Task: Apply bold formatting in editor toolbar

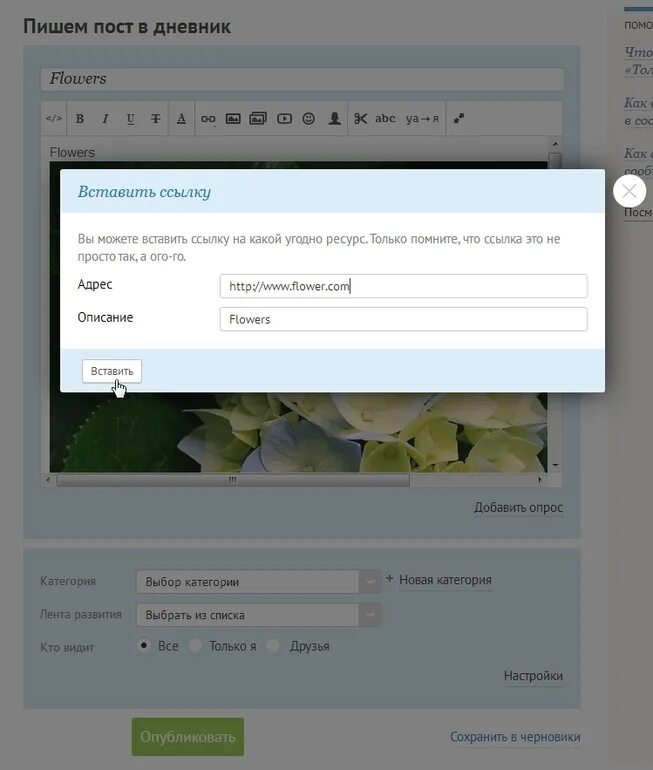Action: (x=80, y=118)
